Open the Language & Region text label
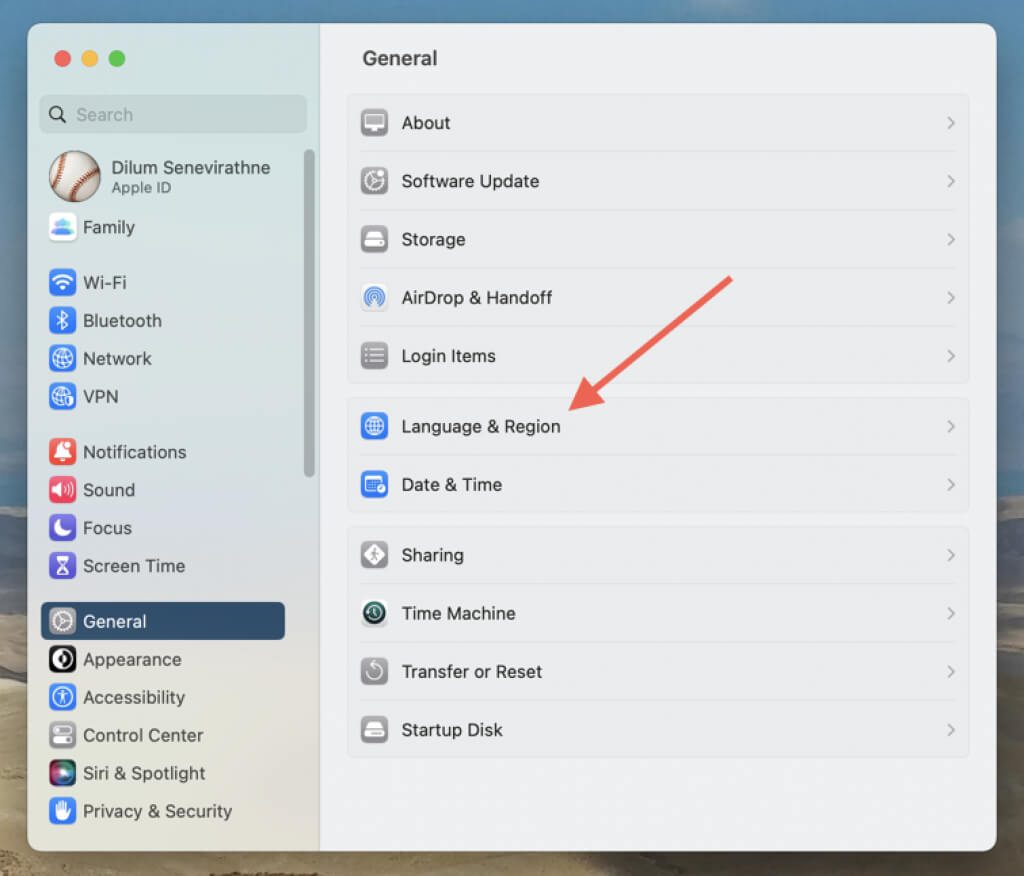 coord(481,427)
